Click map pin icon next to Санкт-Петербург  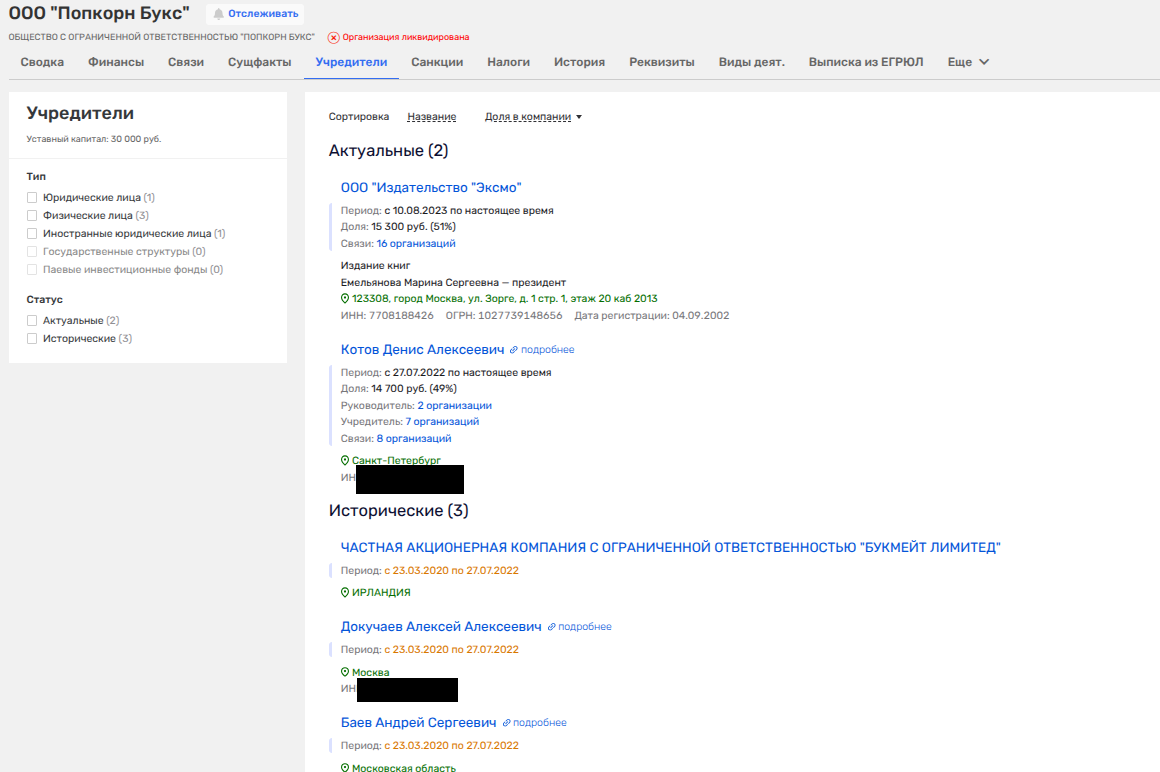pos(345,461)
